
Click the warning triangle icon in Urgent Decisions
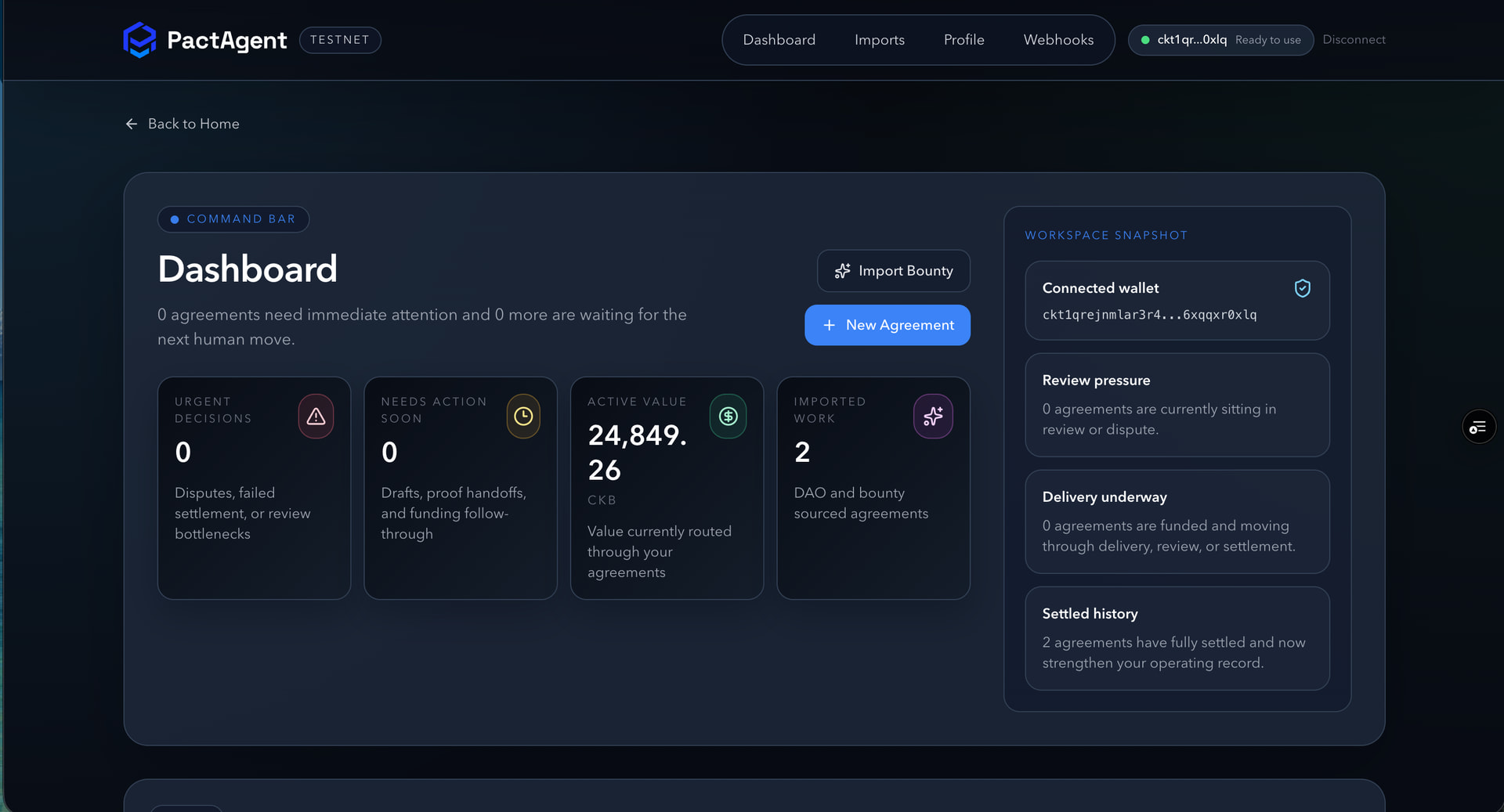[x=316, y=417]
